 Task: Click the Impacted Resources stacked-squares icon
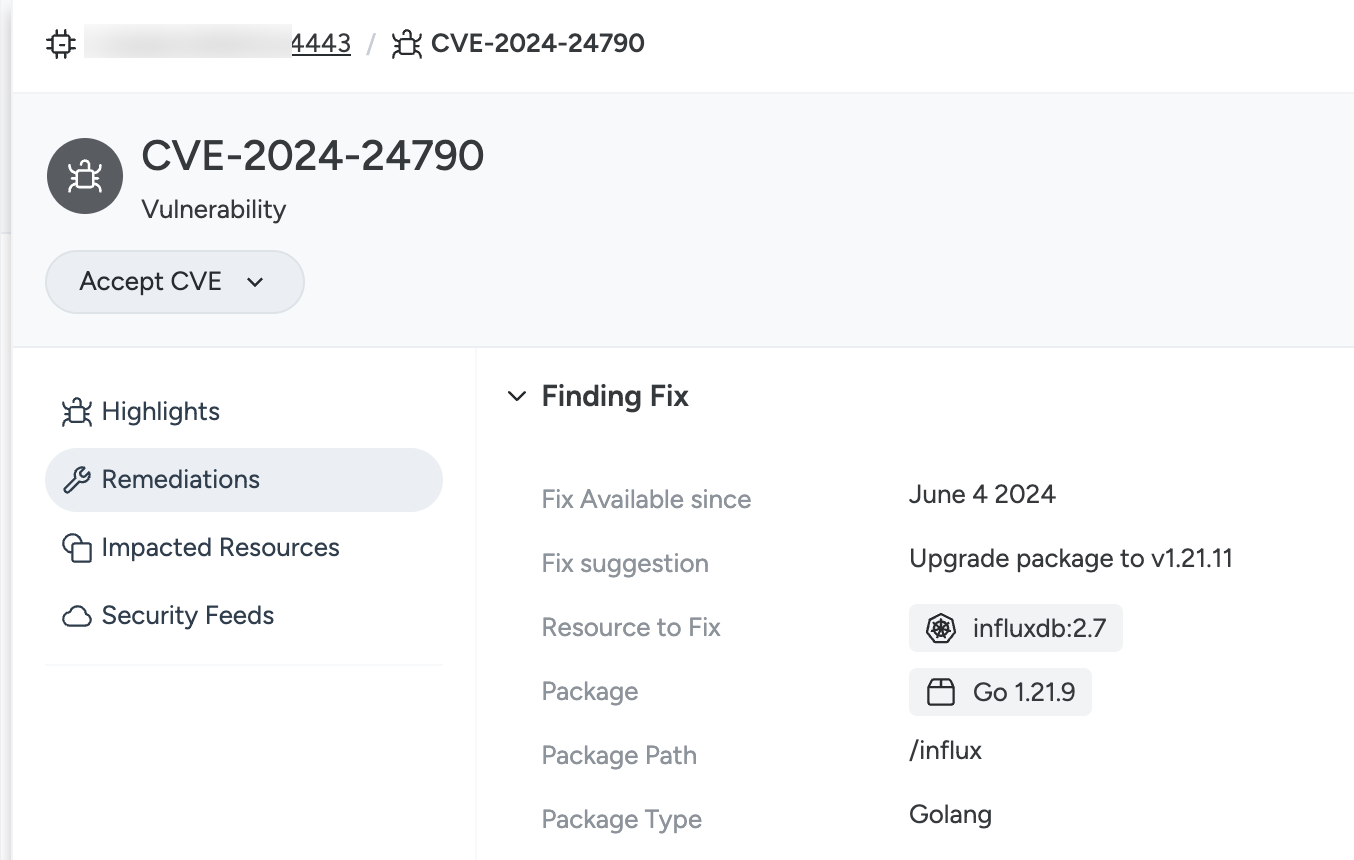(x=77, y=548)
